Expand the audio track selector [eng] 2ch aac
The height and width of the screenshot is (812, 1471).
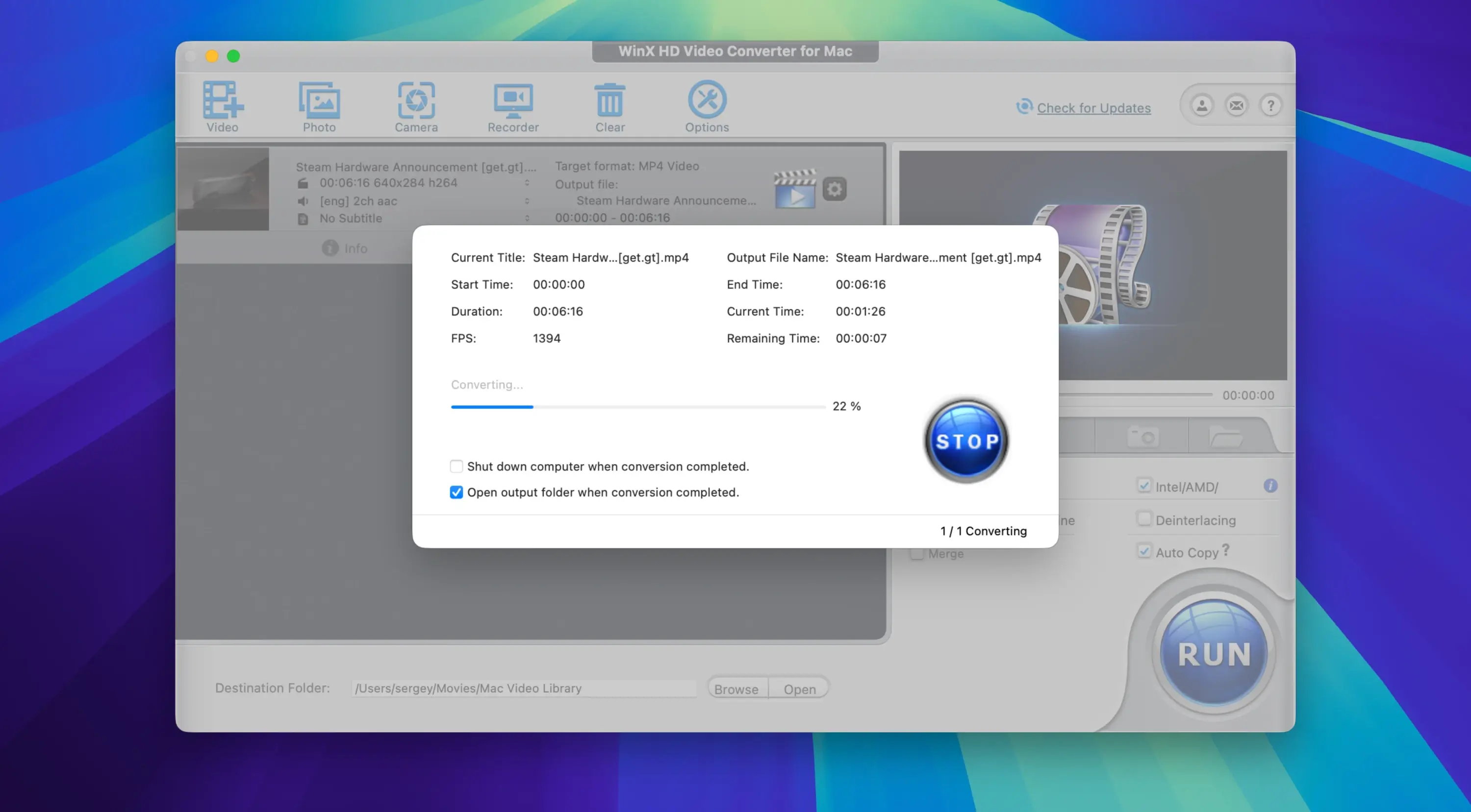coord(527,201)
